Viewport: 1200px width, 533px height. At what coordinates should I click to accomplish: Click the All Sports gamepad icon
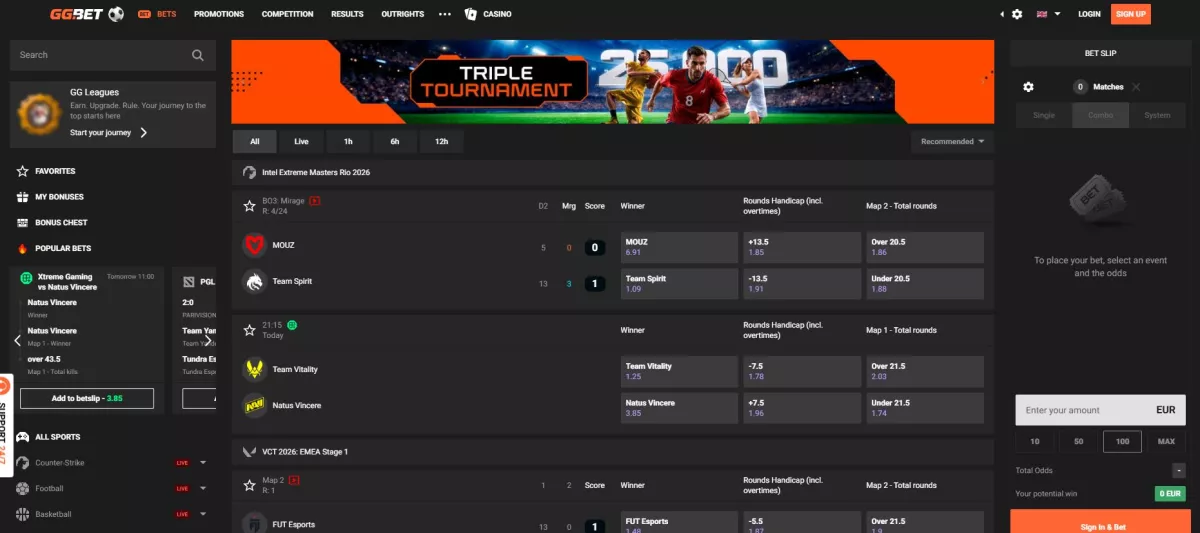point(22,437)
